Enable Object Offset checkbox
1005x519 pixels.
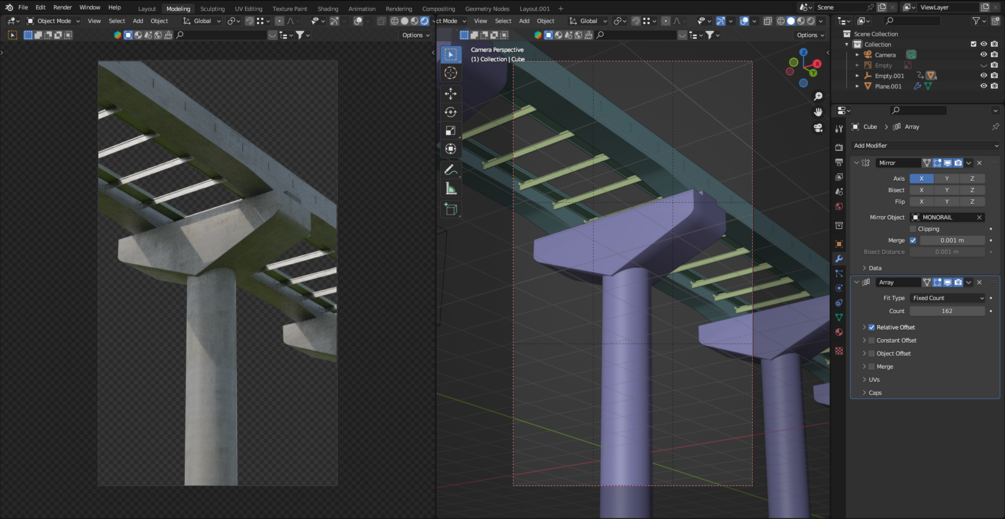[x=872, y=354]
